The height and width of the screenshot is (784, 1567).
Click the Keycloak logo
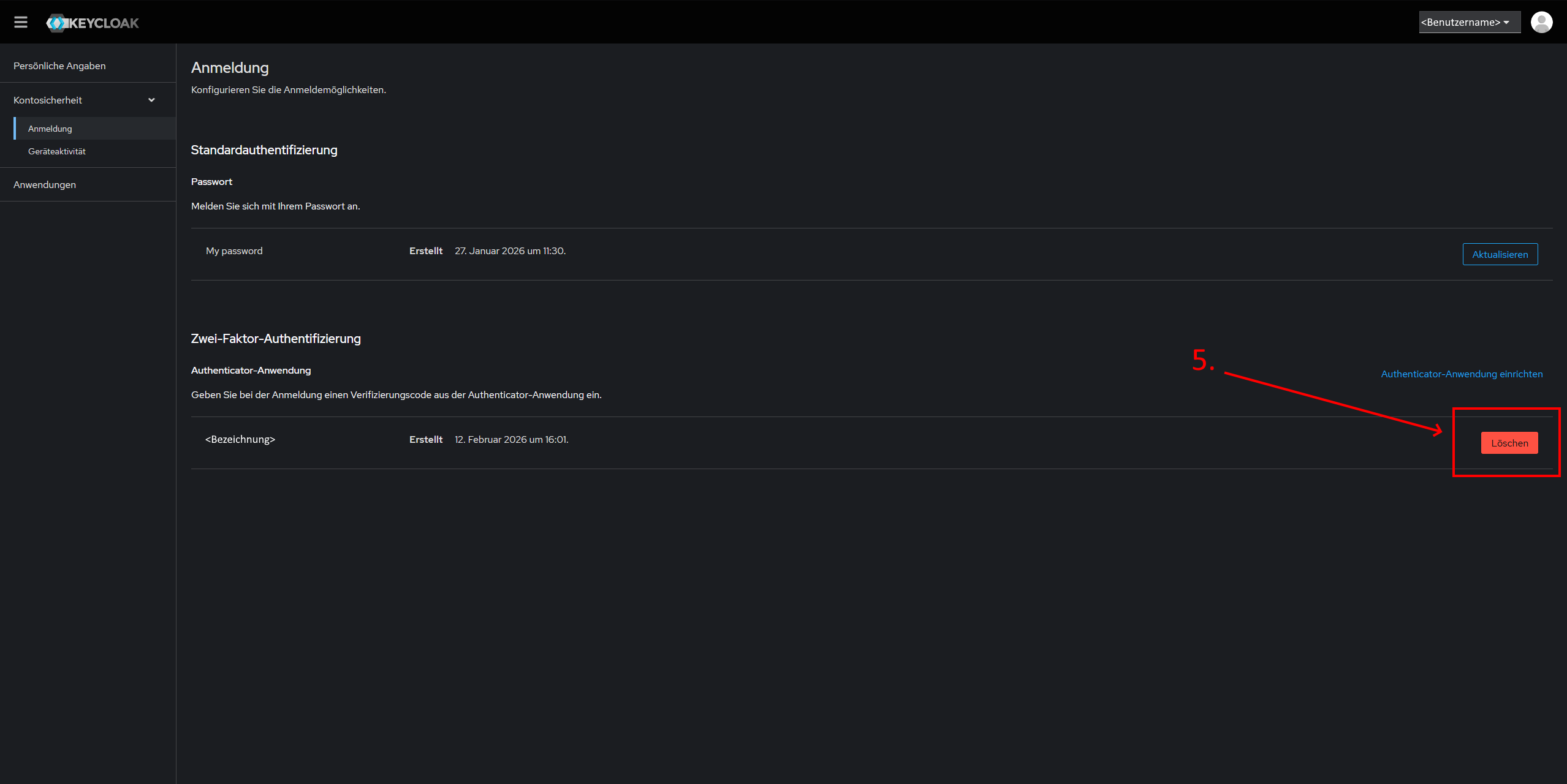[93, 23]
